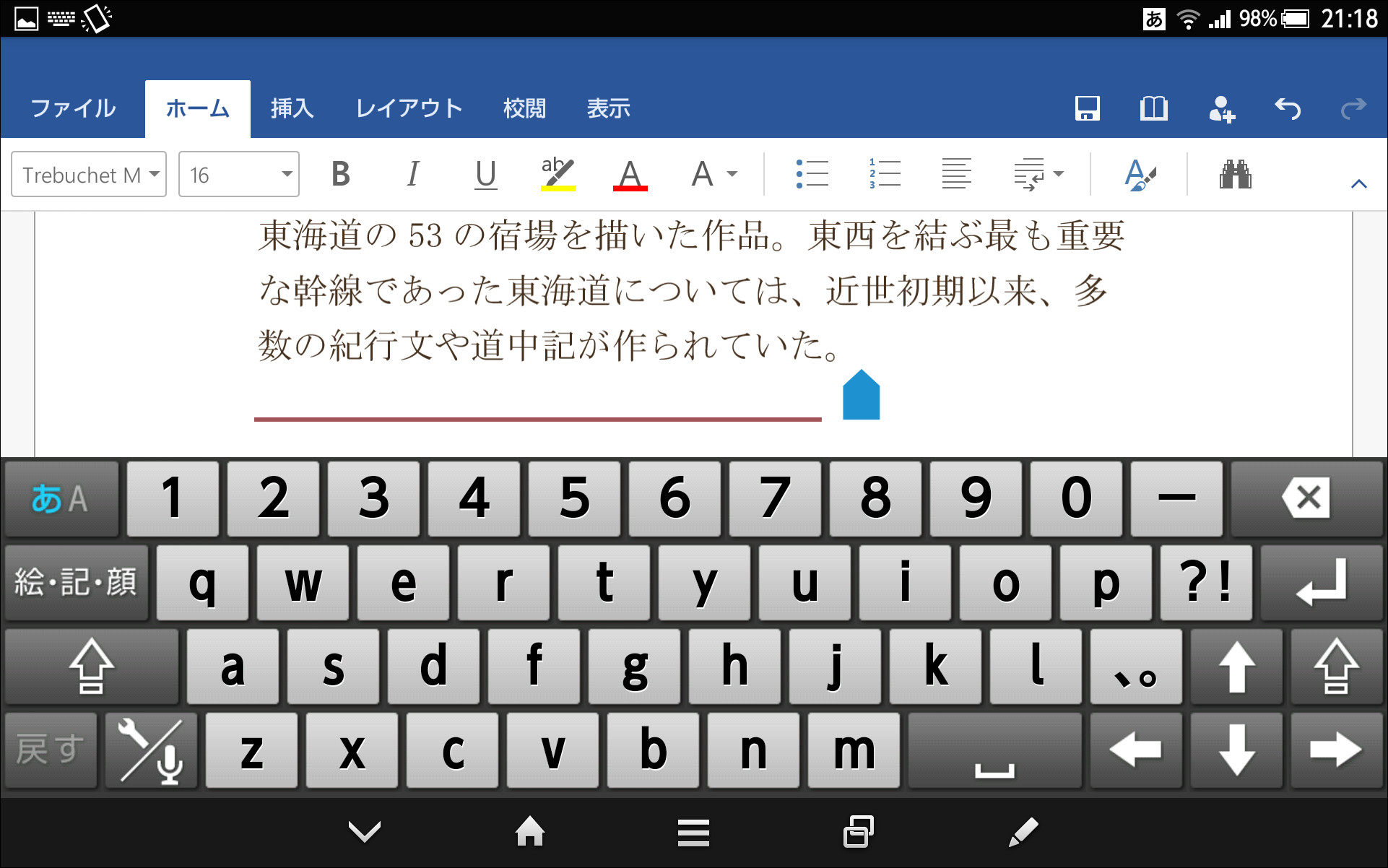Apply numbered list formatting

884,173
